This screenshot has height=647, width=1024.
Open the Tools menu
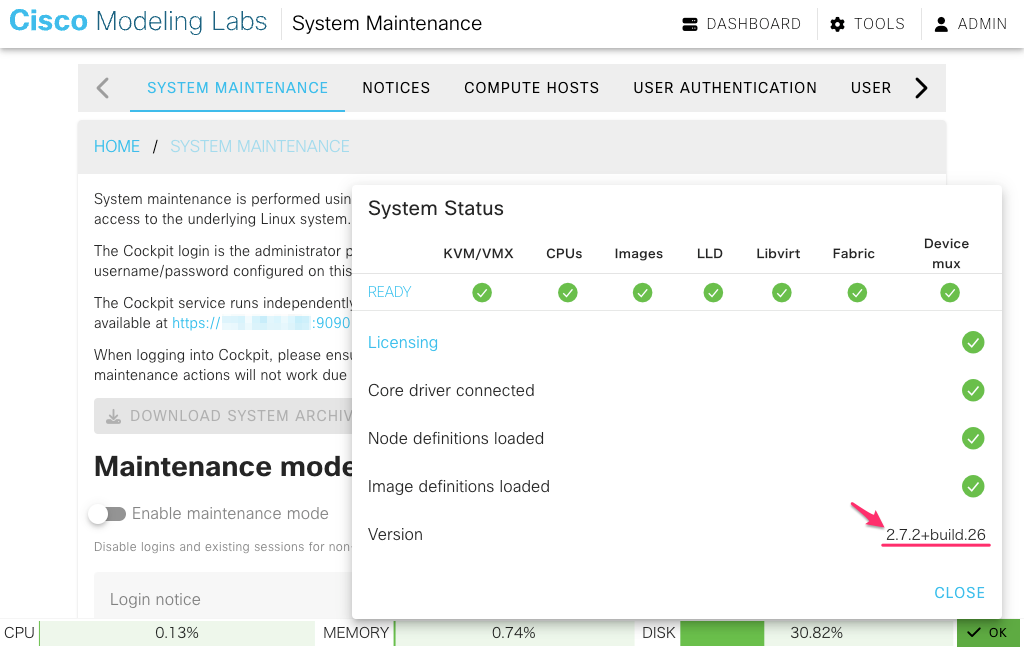[867, 24]
